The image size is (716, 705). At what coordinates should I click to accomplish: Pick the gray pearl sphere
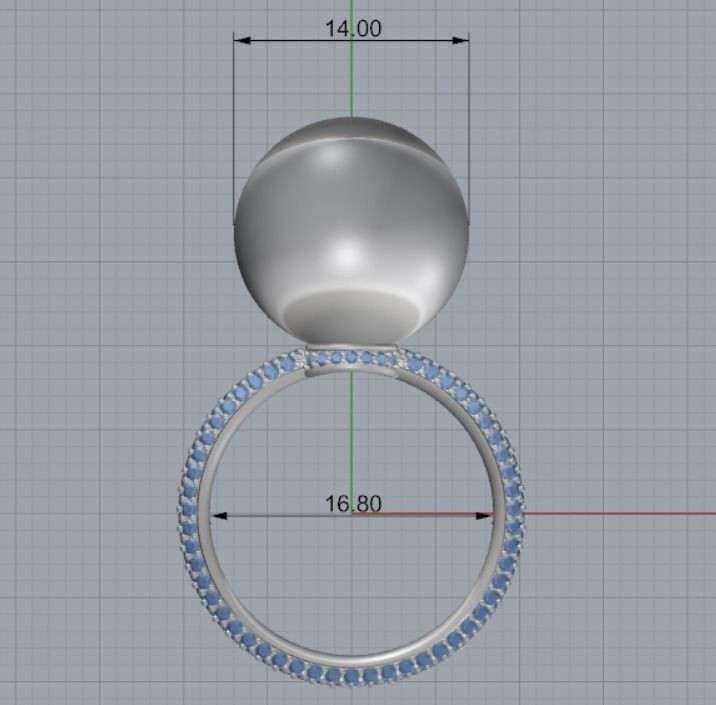click(351, 232)
